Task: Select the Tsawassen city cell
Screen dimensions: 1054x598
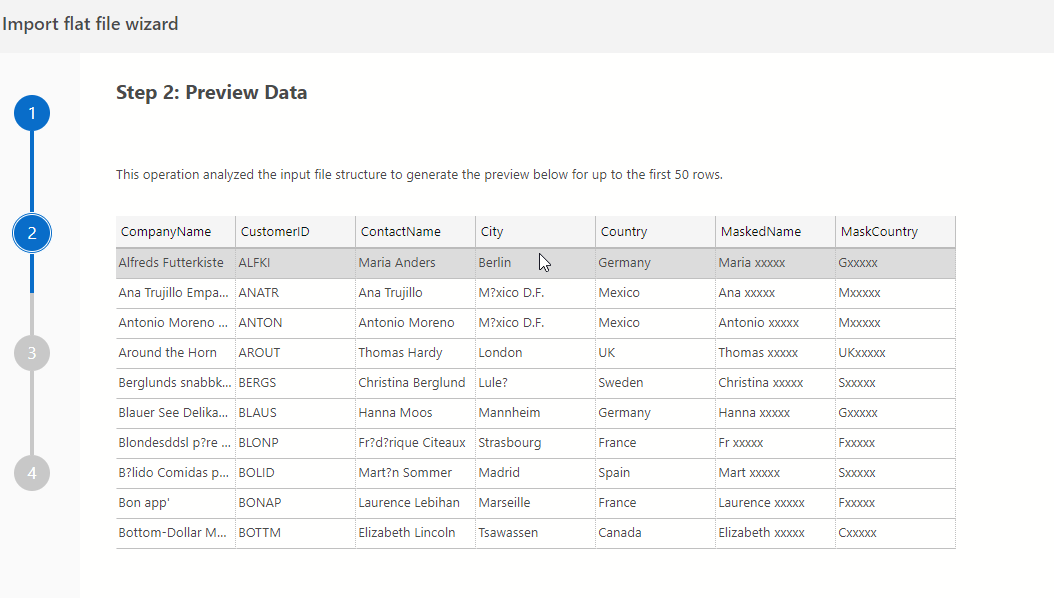Action: point(508,533)
